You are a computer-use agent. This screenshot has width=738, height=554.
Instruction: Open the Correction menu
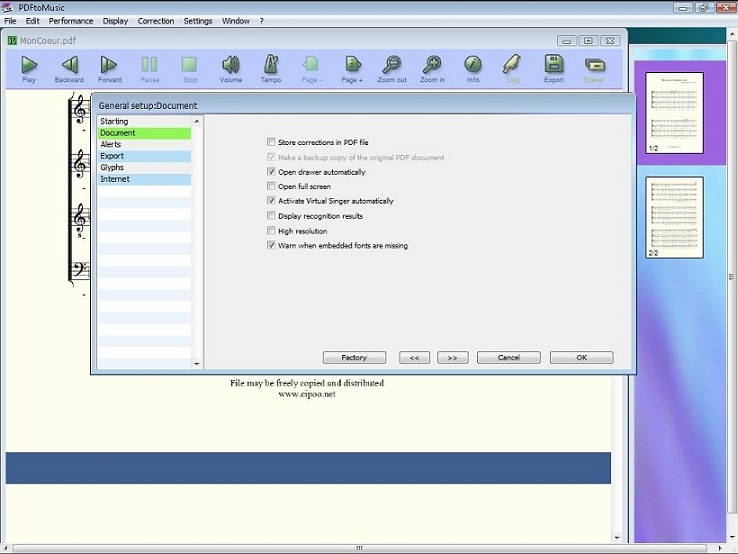[155, 21]
